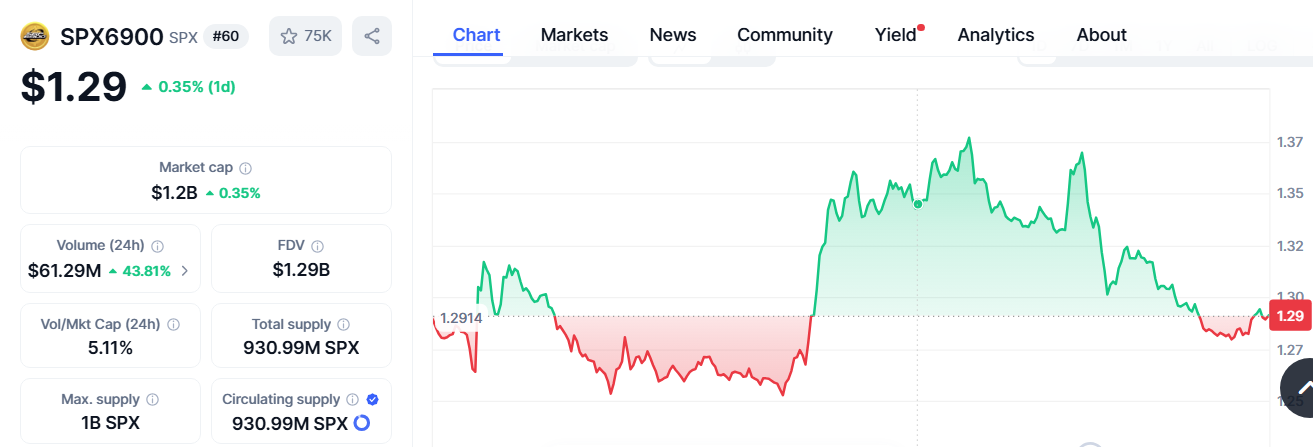Click the green data point marker on chart
The image size is (1313, 447).
(918, 204)
